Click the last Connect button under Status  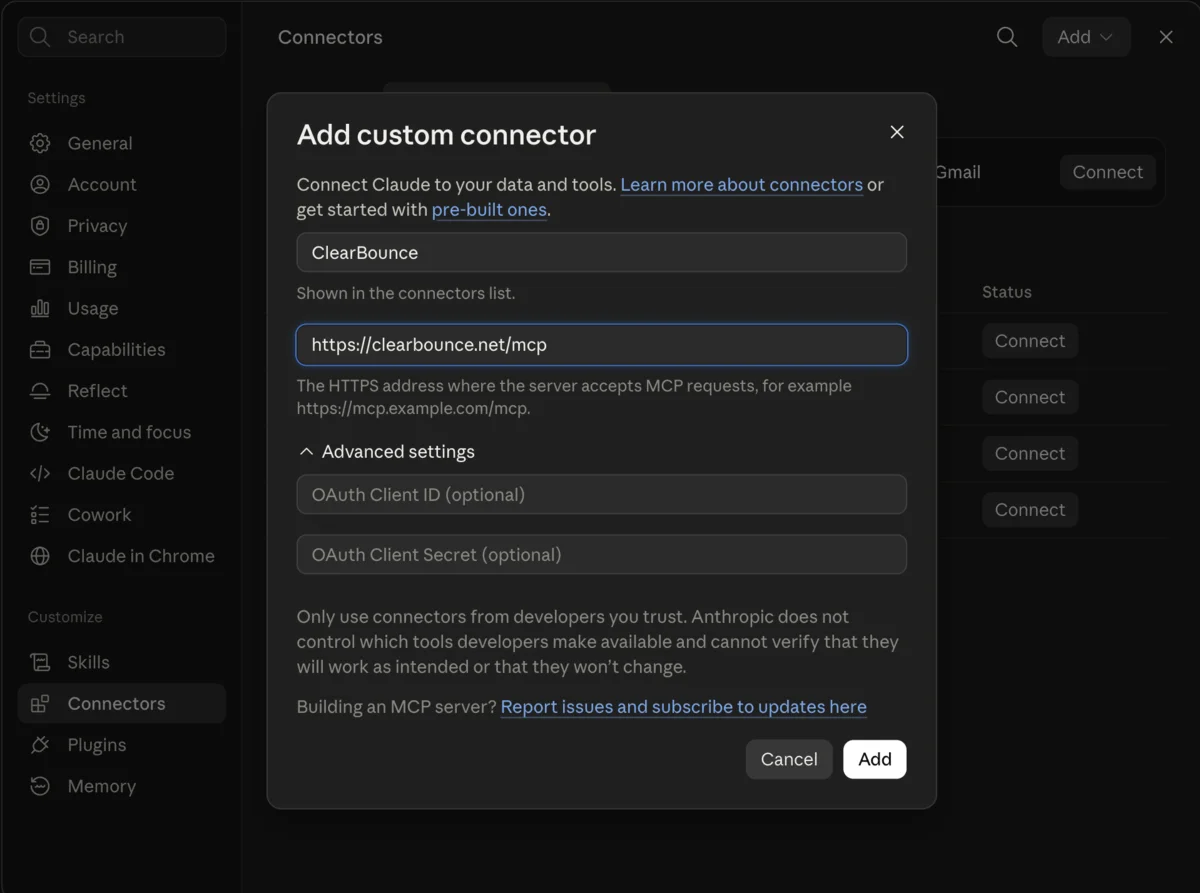pos(1030,509)
